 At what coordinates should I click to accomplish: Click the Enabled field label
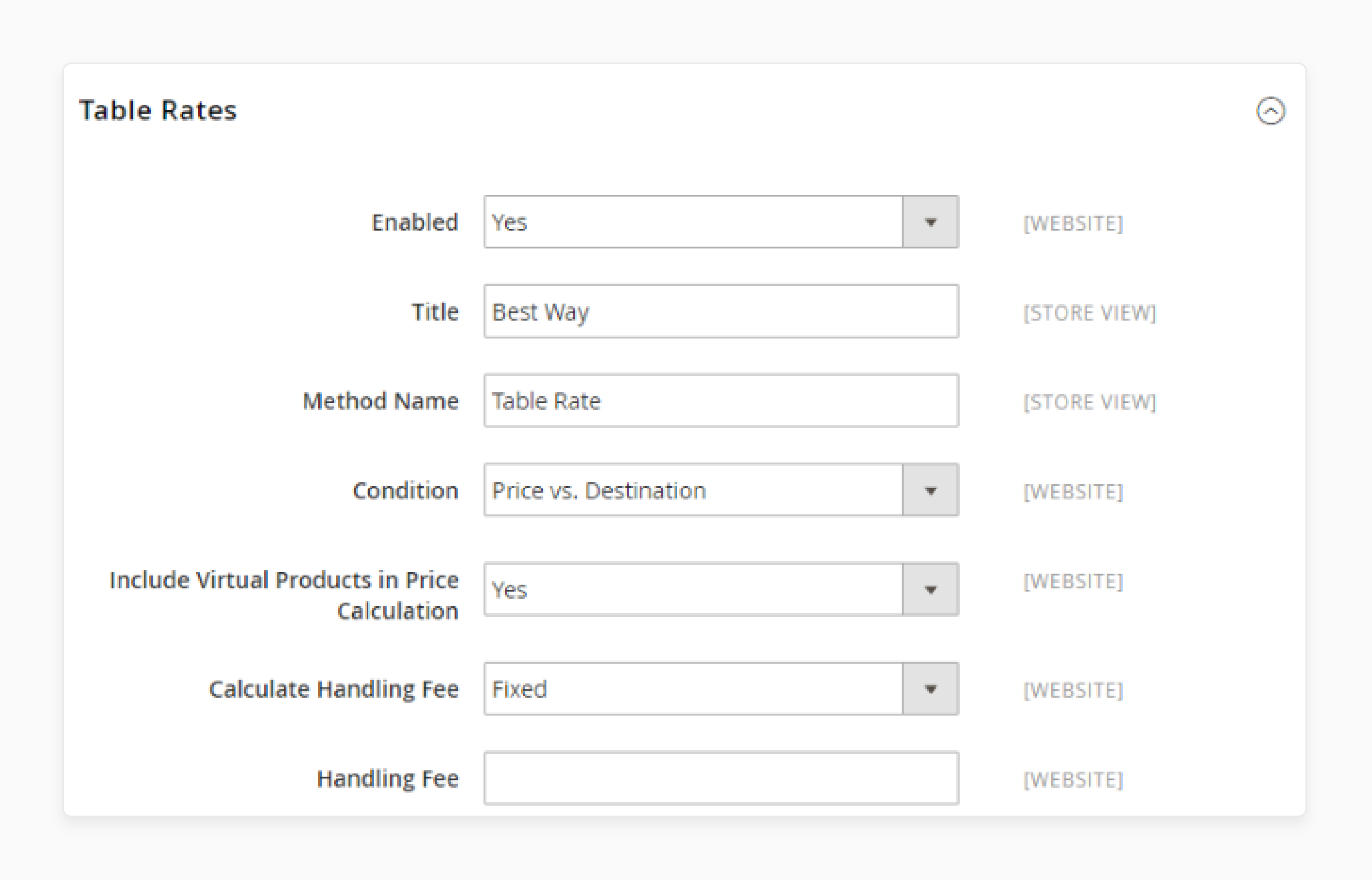[x=415, y=222]
